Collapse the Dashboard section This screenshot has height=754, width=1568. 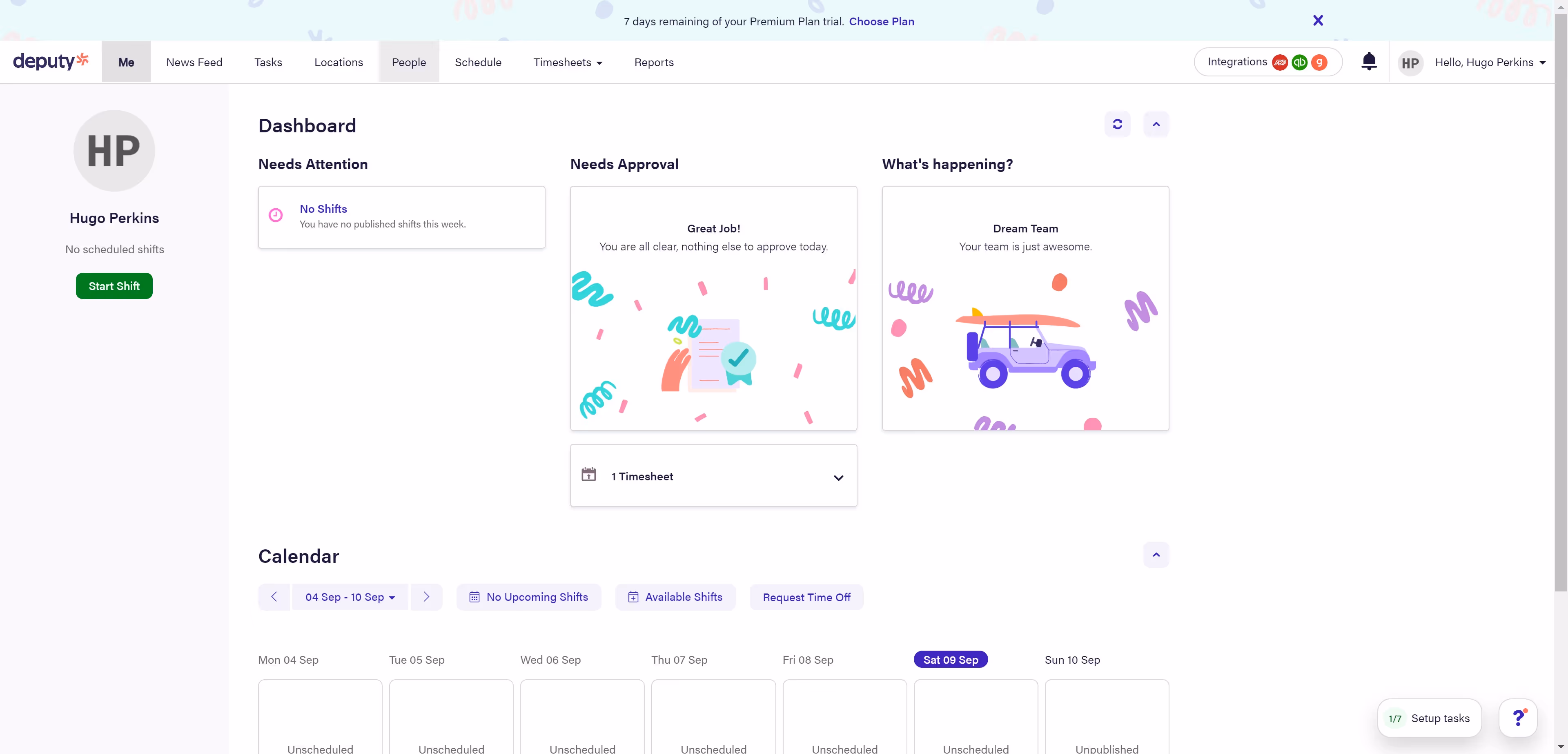pyautogui.click(x=1156, y=124)
